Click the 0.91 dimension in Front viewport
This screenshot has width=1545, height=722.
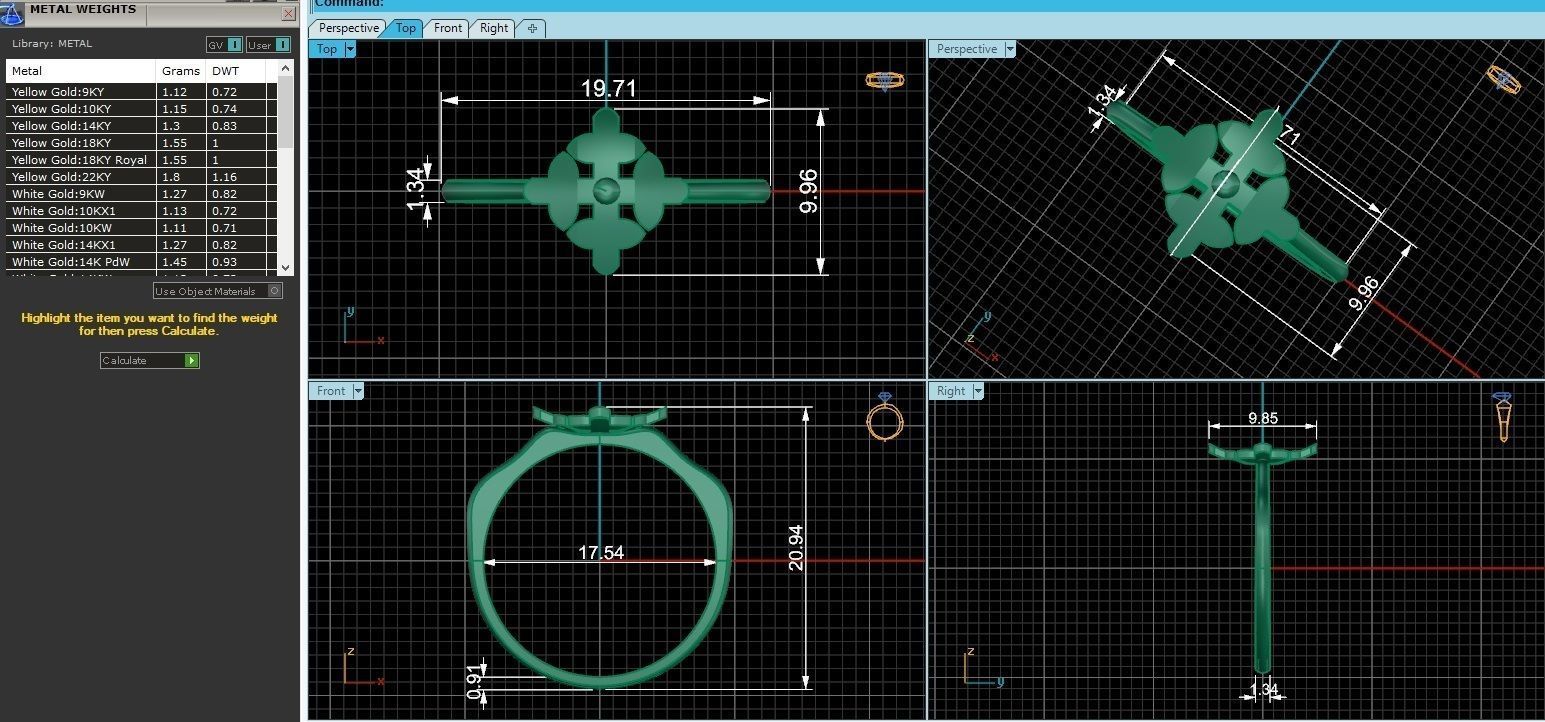click(x=474, y=681)
